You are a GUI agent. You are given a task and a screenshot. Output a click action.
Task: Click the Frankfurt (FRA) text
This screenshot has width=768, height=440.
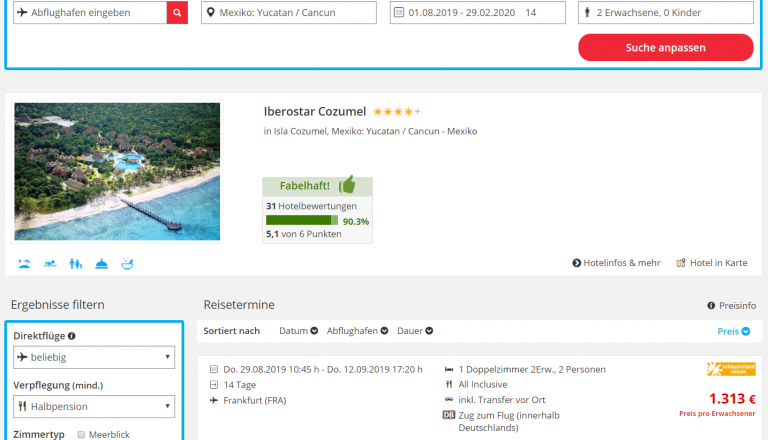click(x=255, y=400)
